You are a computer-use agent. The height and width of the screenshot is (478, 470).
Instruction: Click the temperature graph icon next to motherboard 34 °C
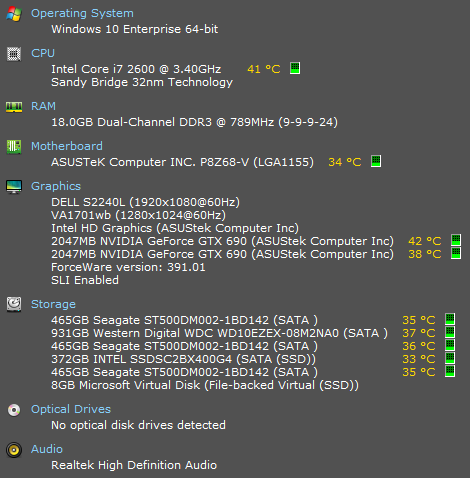coord(376,161)
